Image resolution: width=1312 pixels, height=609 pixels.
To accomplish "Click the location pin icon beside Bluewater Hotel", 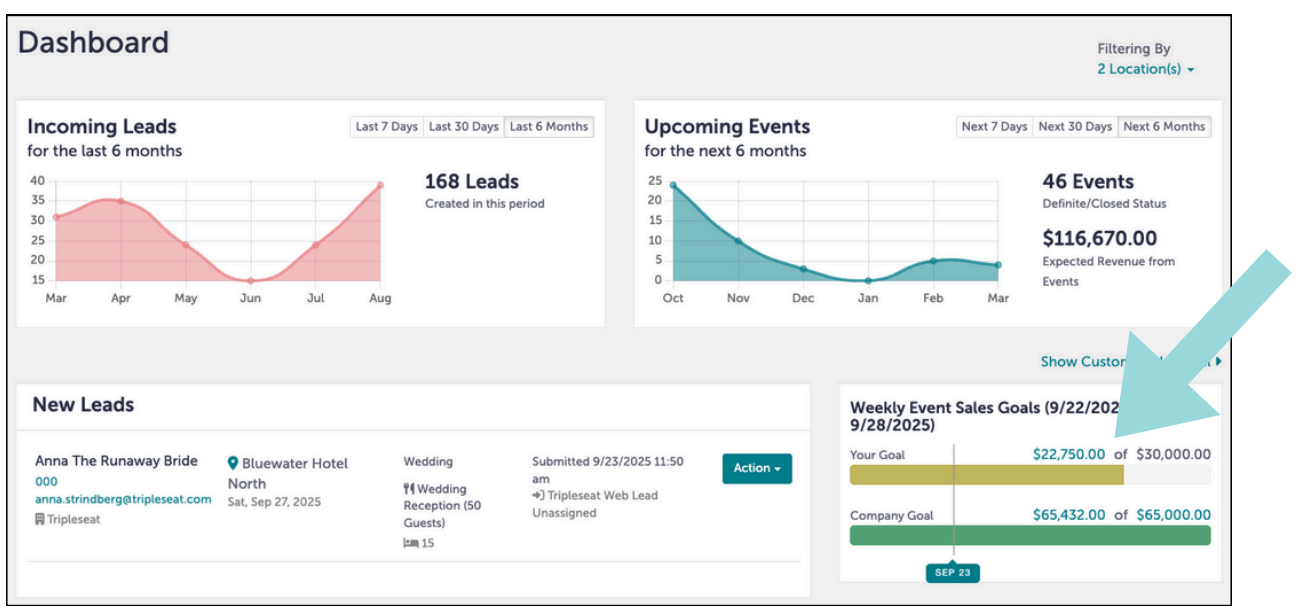I will tap(234, 463).
